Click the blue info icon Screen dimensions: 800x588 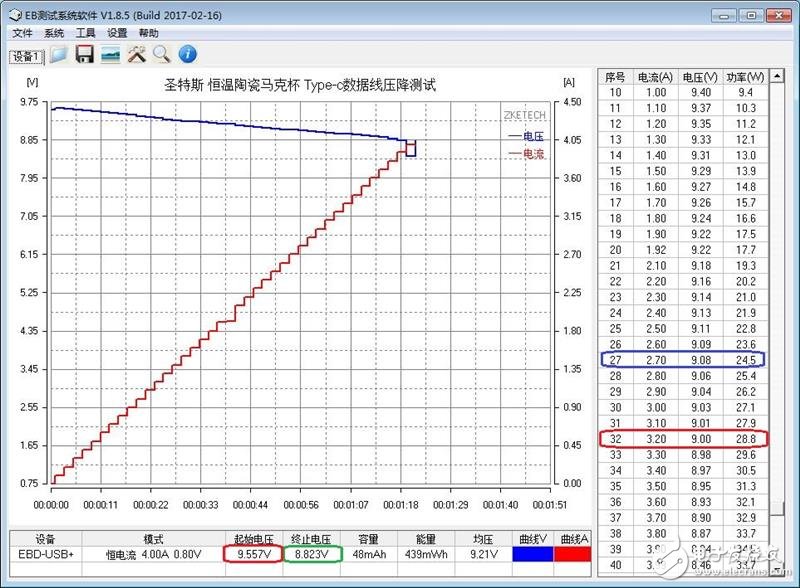click(x=187, y=55)
